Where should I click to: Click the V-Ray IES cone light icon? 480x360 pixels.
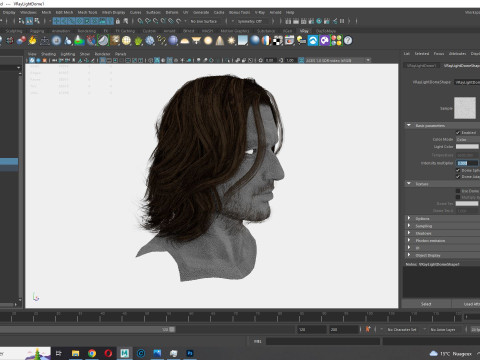click(220, 41)
